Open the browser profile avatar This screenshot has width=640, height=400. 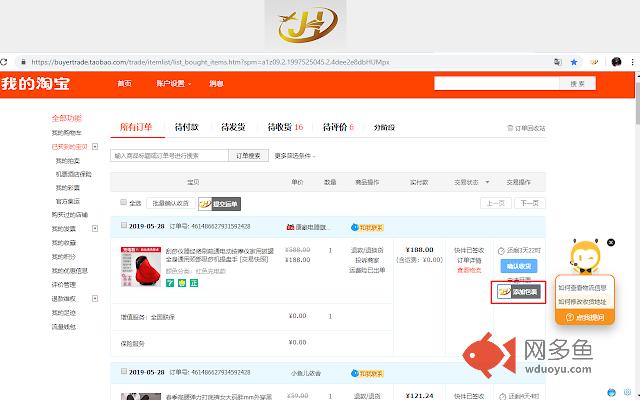coord(616,62)
